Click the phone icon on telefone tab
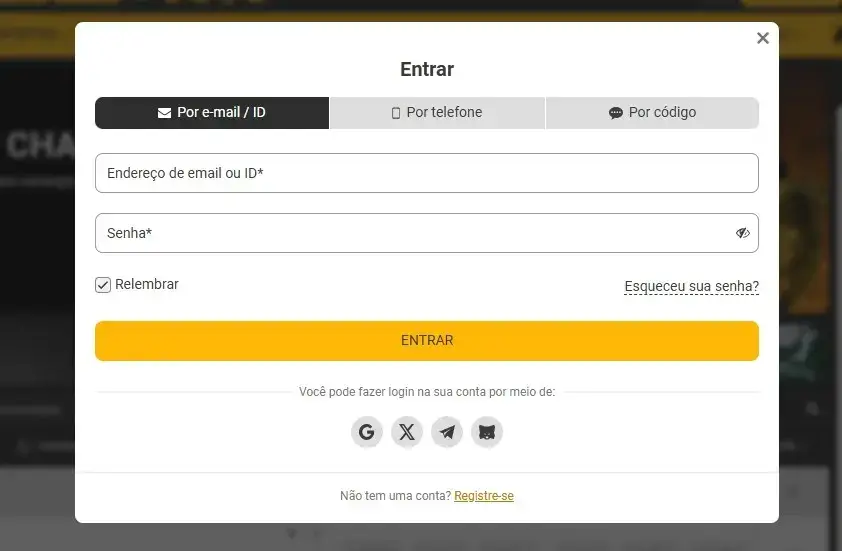The image size is (842, 551). pos(396,113)
